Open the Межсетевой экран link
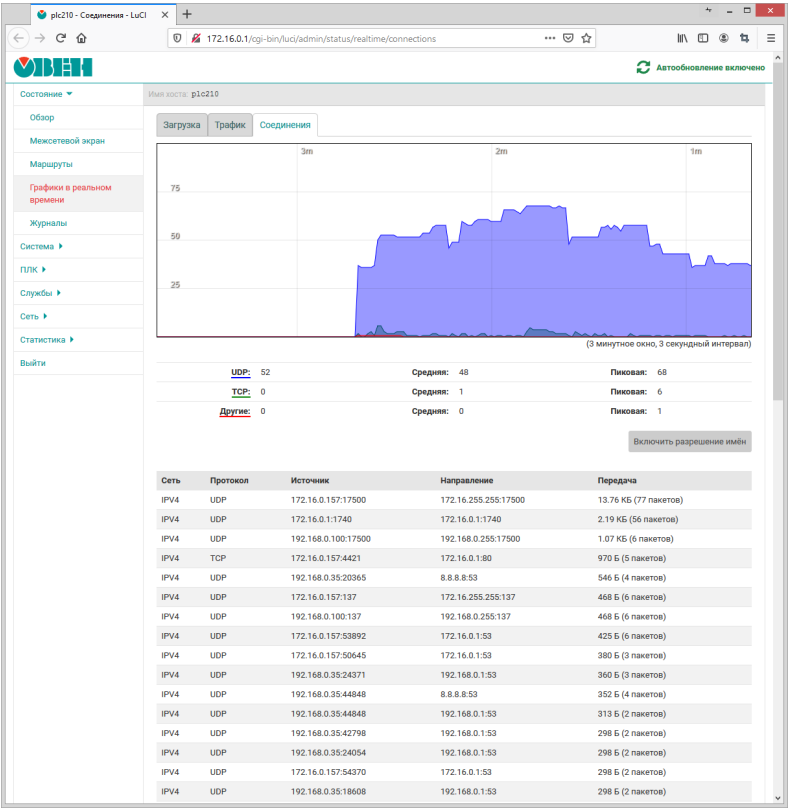Screen dimensions: 793x812 pyautogui.click(x=67, y=141)
